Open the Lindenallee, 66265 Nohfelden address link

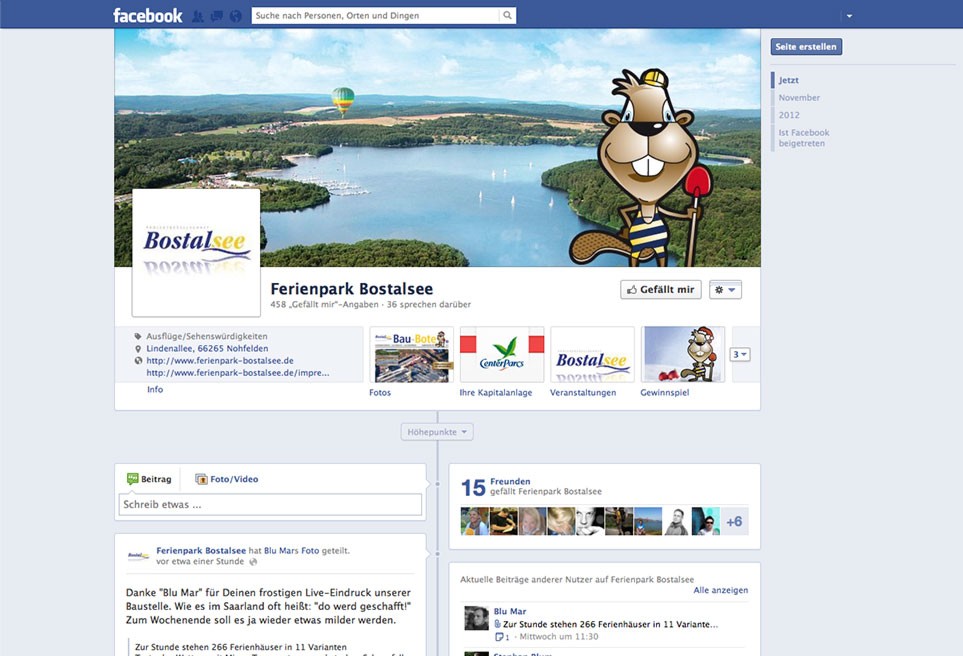click(207, 348)
